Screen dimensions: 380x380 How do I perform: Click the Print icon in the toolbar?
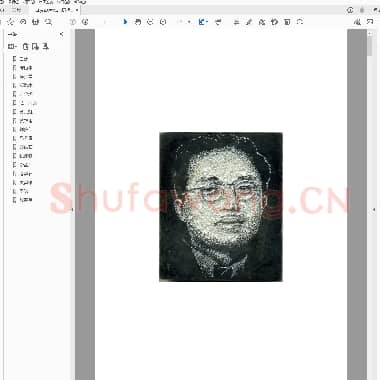coord(35,22)
